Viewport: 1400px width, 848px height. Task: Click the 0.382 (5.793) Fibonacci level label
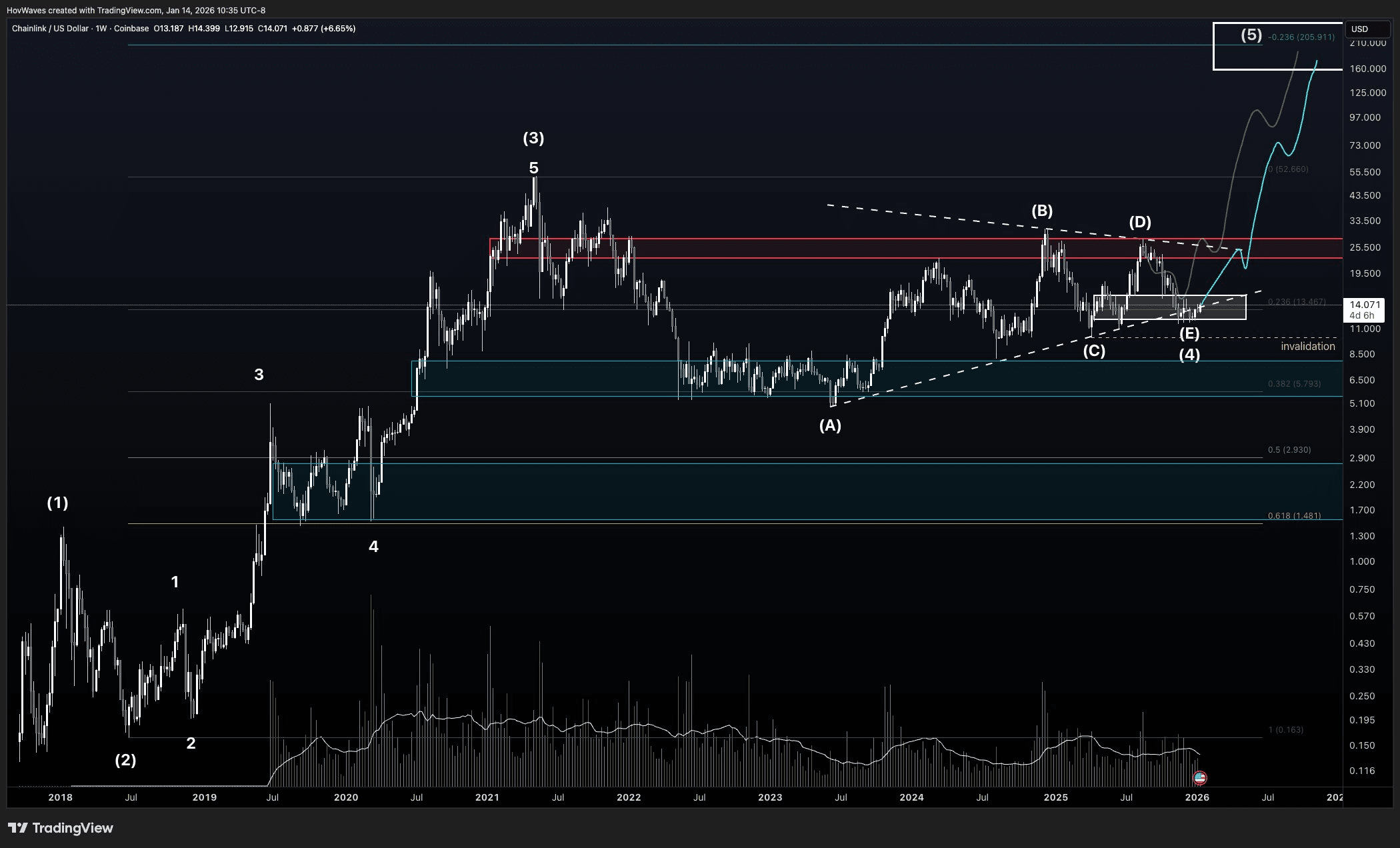coord(1293,384)
